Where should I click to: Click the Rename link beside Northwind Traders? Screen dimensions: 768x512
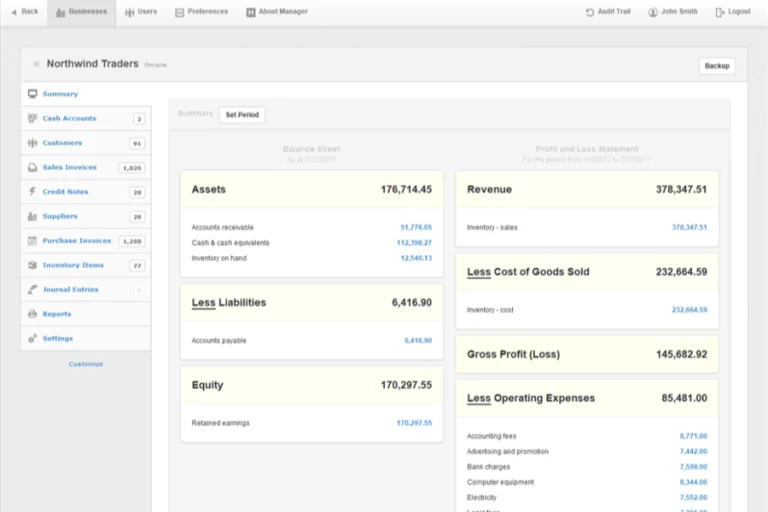155,65
